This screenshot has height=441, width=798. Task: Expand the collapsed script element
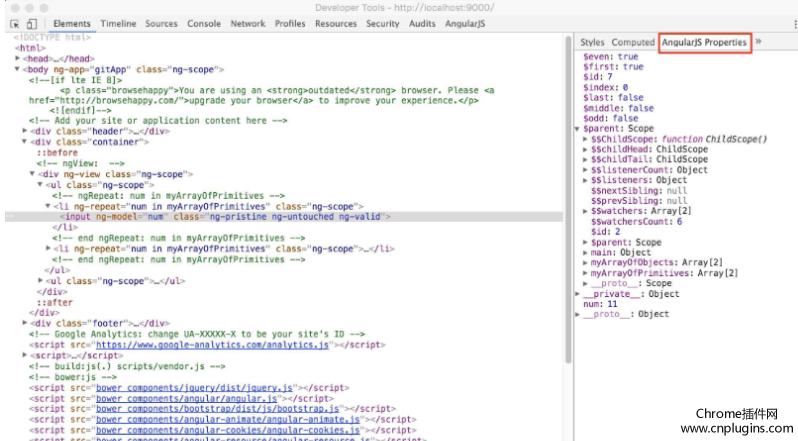click(24, 355)
